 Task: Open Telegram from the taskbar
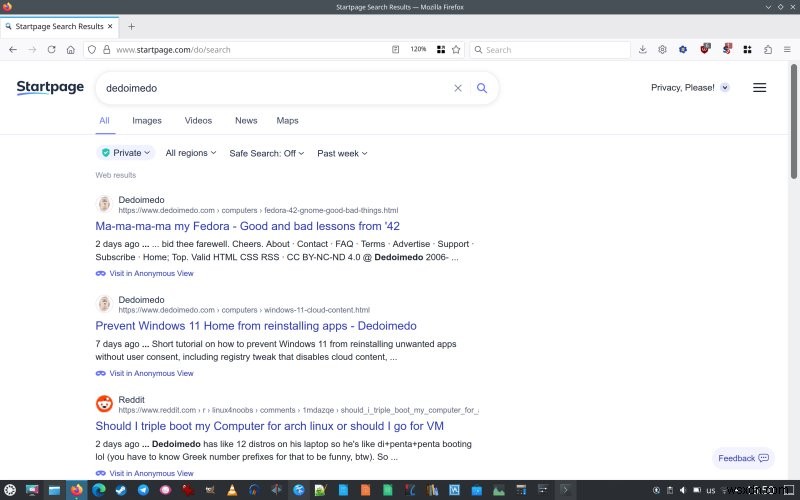[143, 490]
